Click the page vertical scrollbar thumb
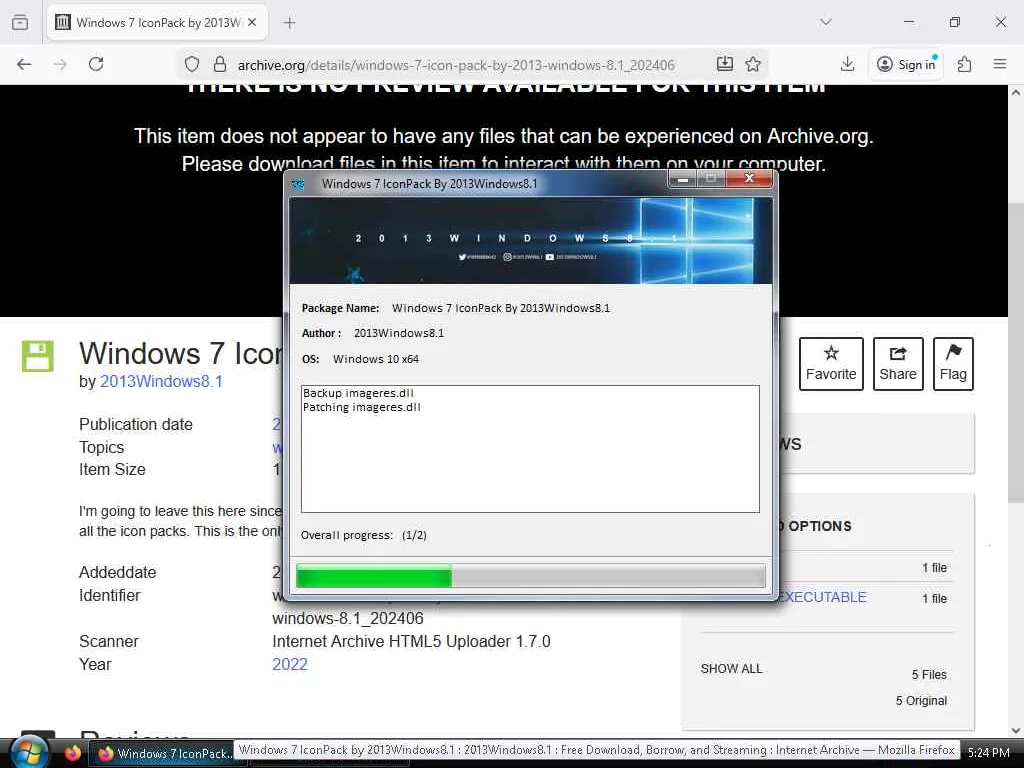This screenshot has width=1024, height=768. pyautogui.click(x=1016, y=353)
